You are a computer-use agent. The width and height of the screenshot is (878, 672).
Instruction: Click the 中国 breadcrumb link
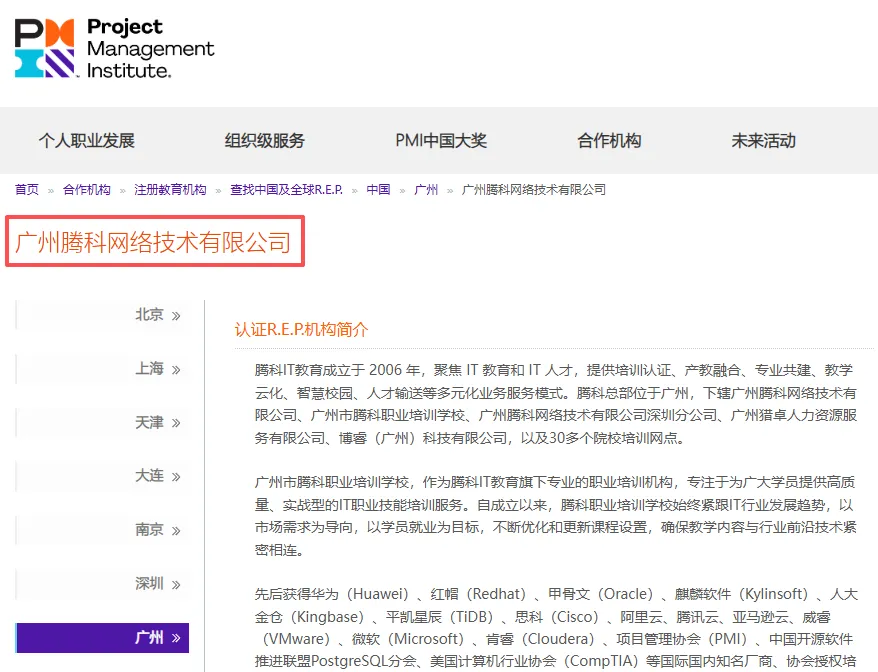point(379,190)
